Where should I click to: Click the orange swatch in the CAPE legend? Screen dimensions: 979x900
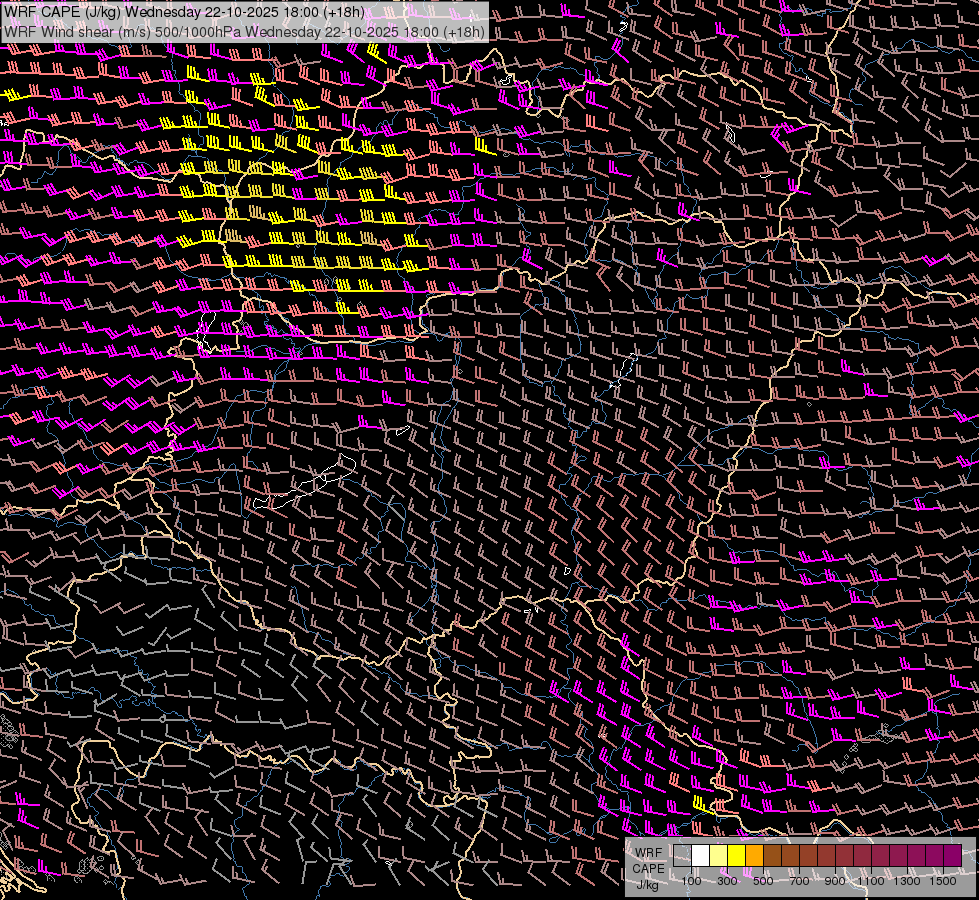755,855
